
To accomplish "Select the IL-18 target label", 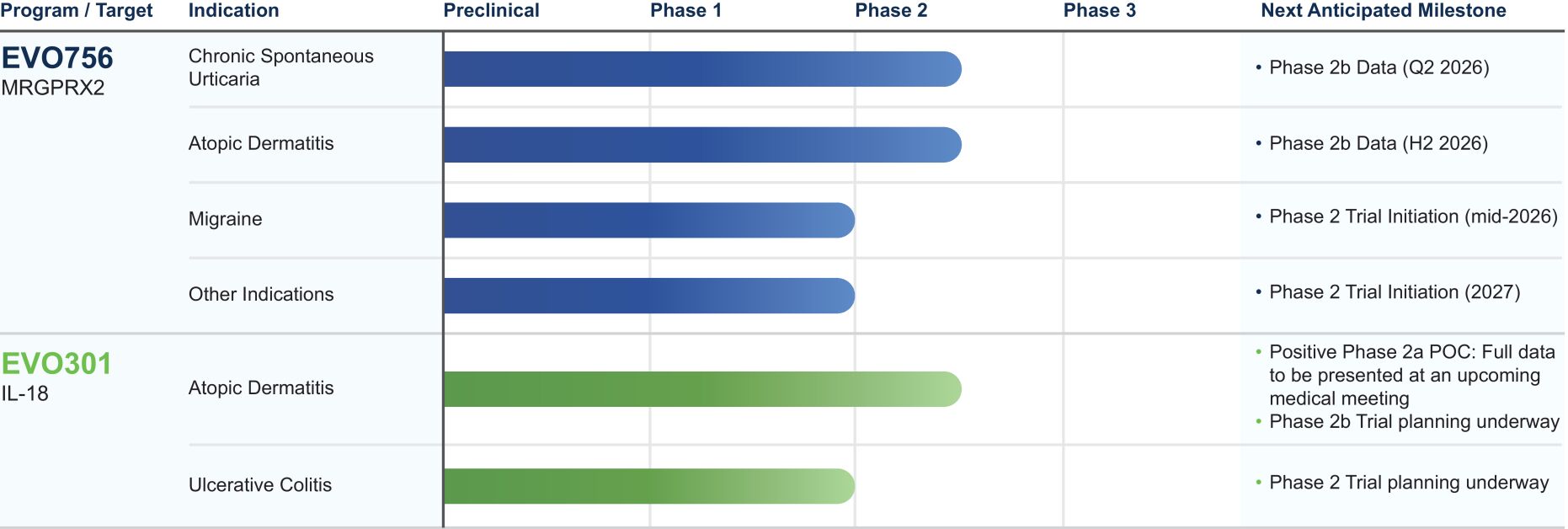I will point(25,393).
